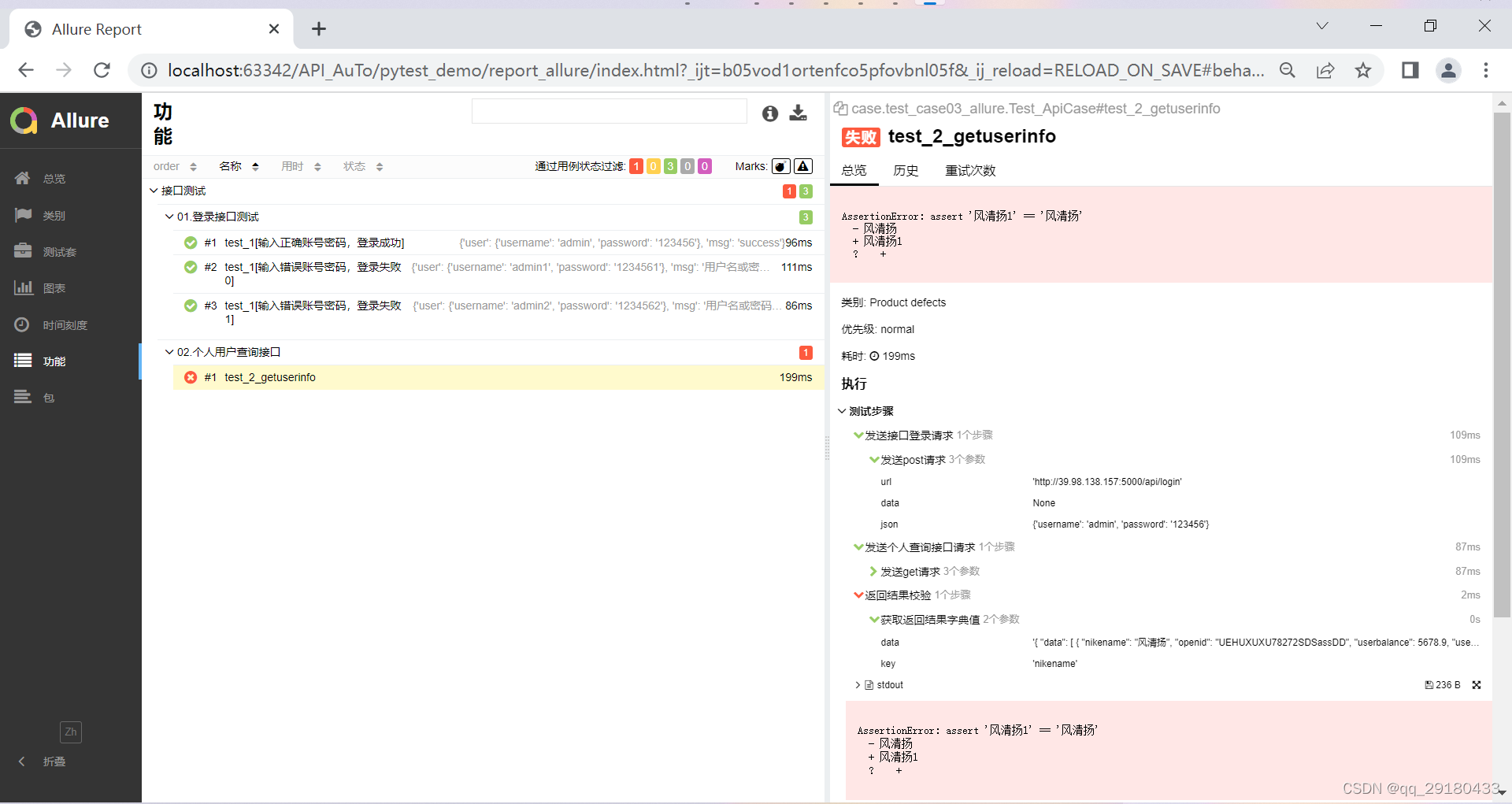Toggle the failed status filter (1)

tap(636, 166)
